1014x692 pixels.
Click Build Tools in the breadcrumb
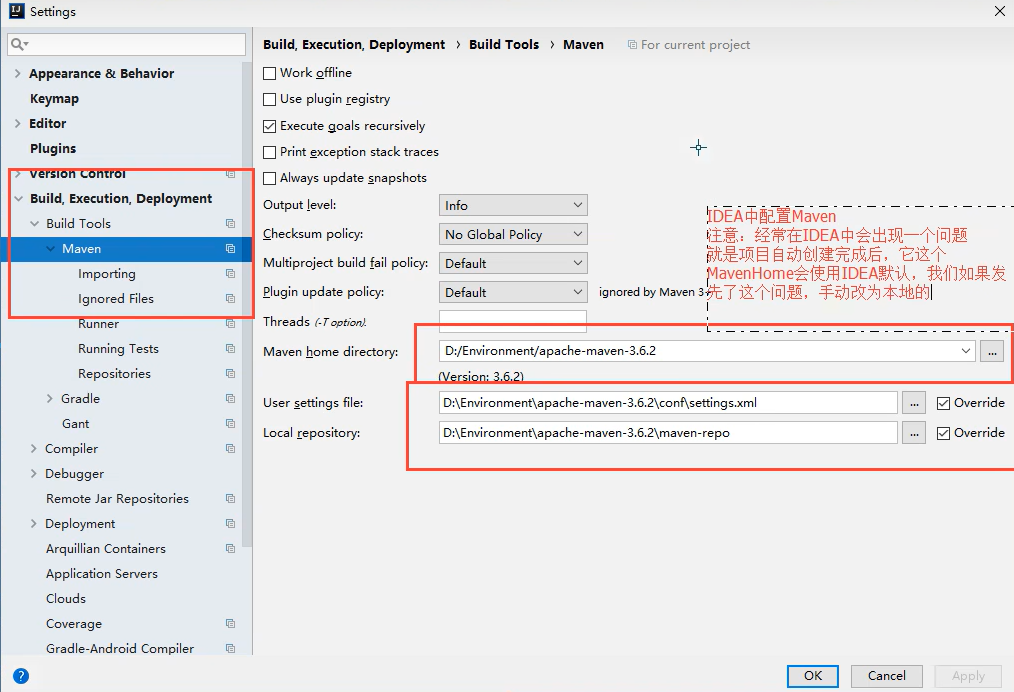tap(504, 45)
